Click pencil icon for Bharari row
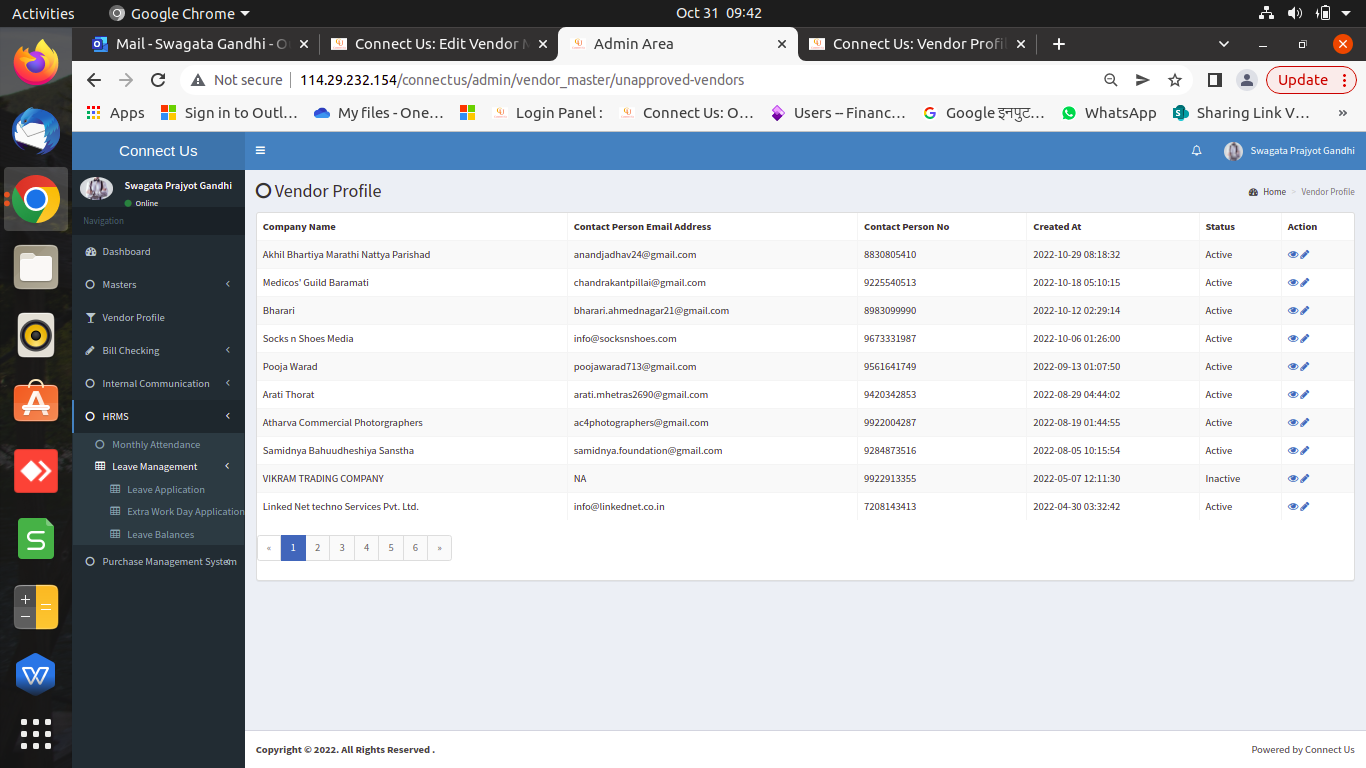This screenshot has height=768, width=1366. tap(1305, 311)
